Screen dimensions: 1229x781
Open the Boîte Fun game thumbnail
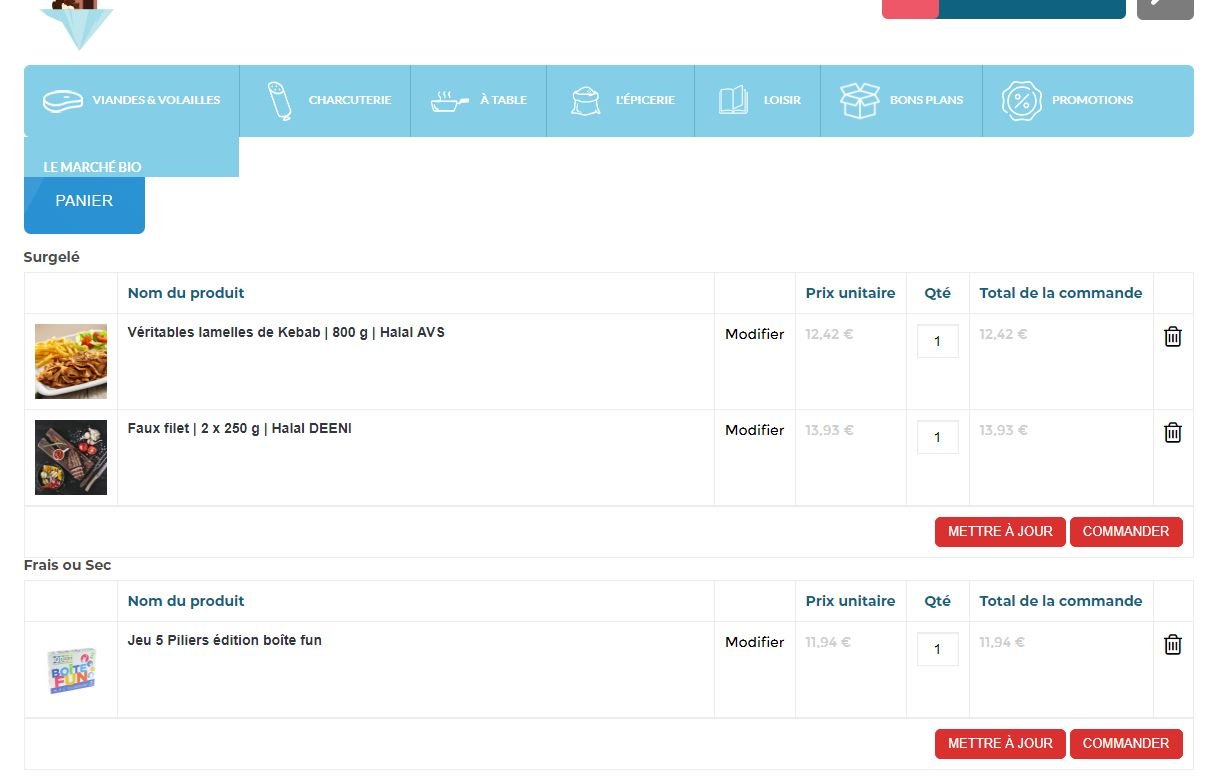pos(71,670)
